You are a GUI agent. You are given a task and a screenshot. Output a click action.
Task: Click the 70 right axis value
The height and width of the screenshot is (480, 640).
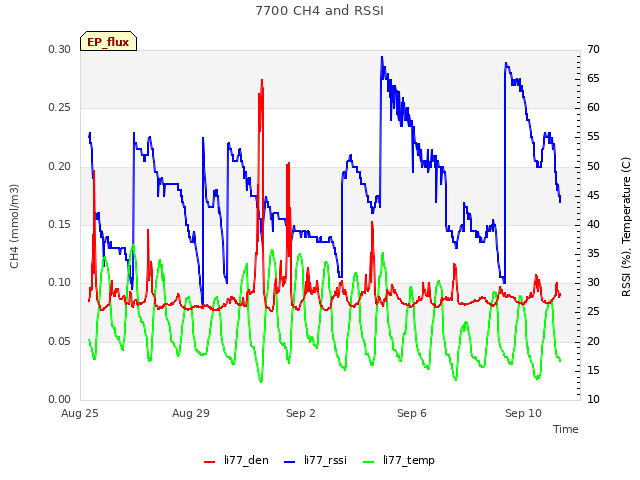[x=593, y=49]
